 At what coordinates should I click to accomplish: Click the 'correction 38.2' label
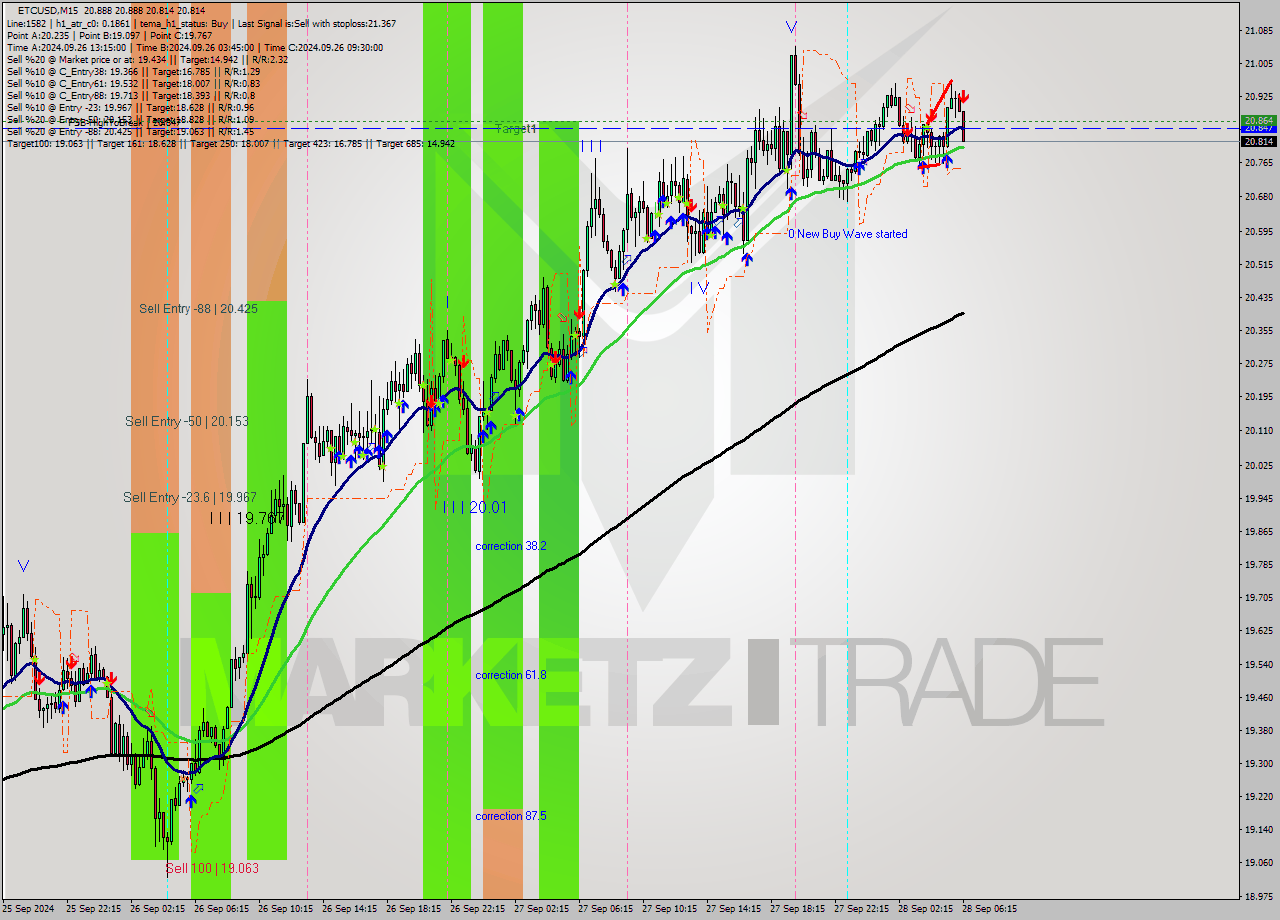[x=511, y=546]
